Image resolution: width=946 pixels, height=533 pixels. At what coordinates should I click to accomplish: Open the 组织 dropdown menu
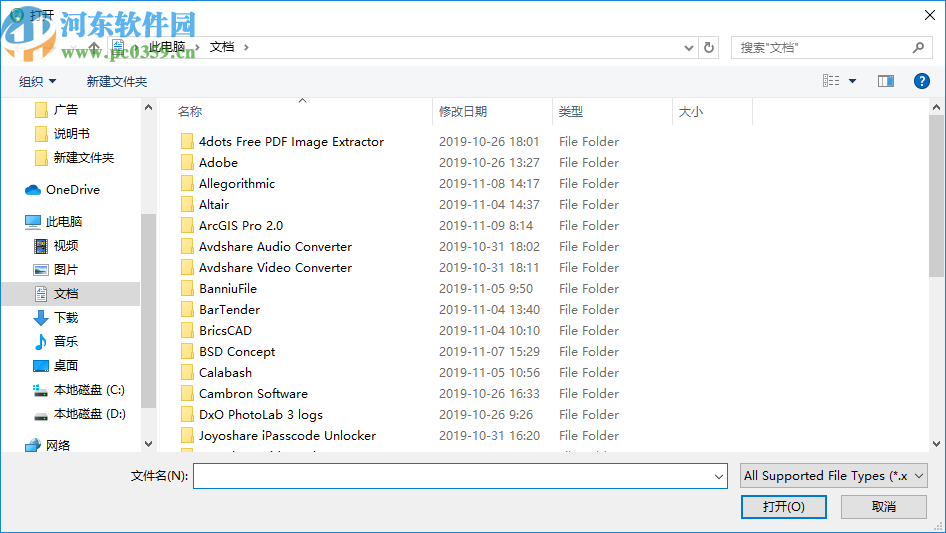point(37,81)
